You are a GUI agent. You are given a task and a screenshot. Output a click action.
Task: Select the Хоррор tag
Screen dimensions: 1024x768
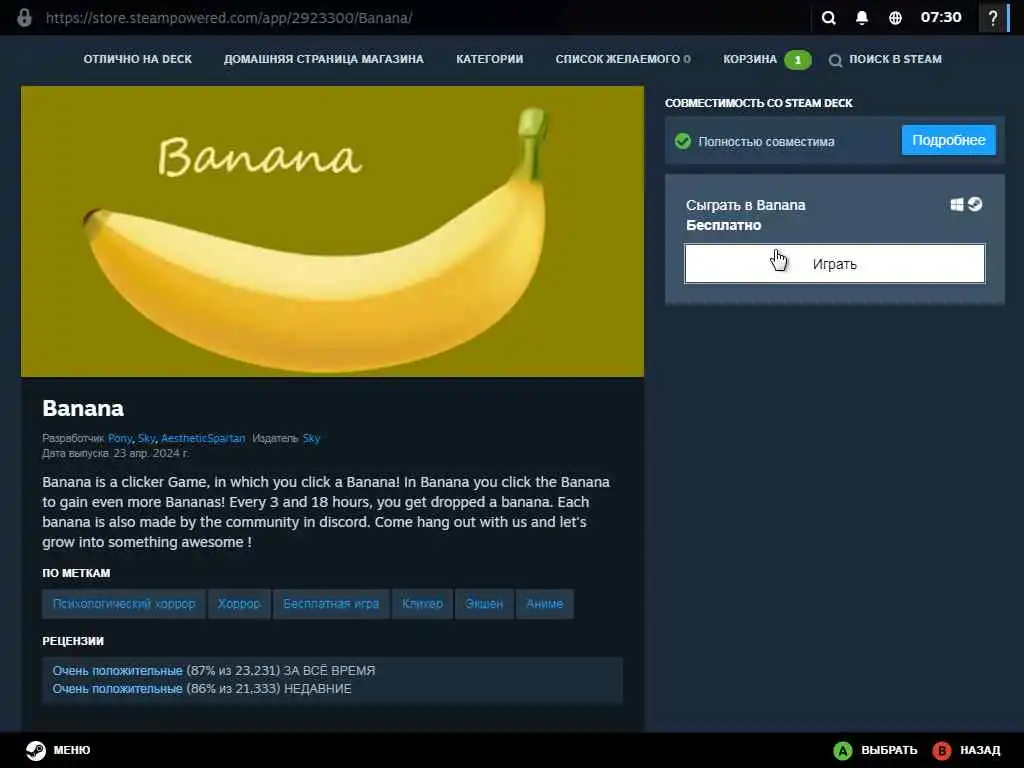click(x=239, y=604)
